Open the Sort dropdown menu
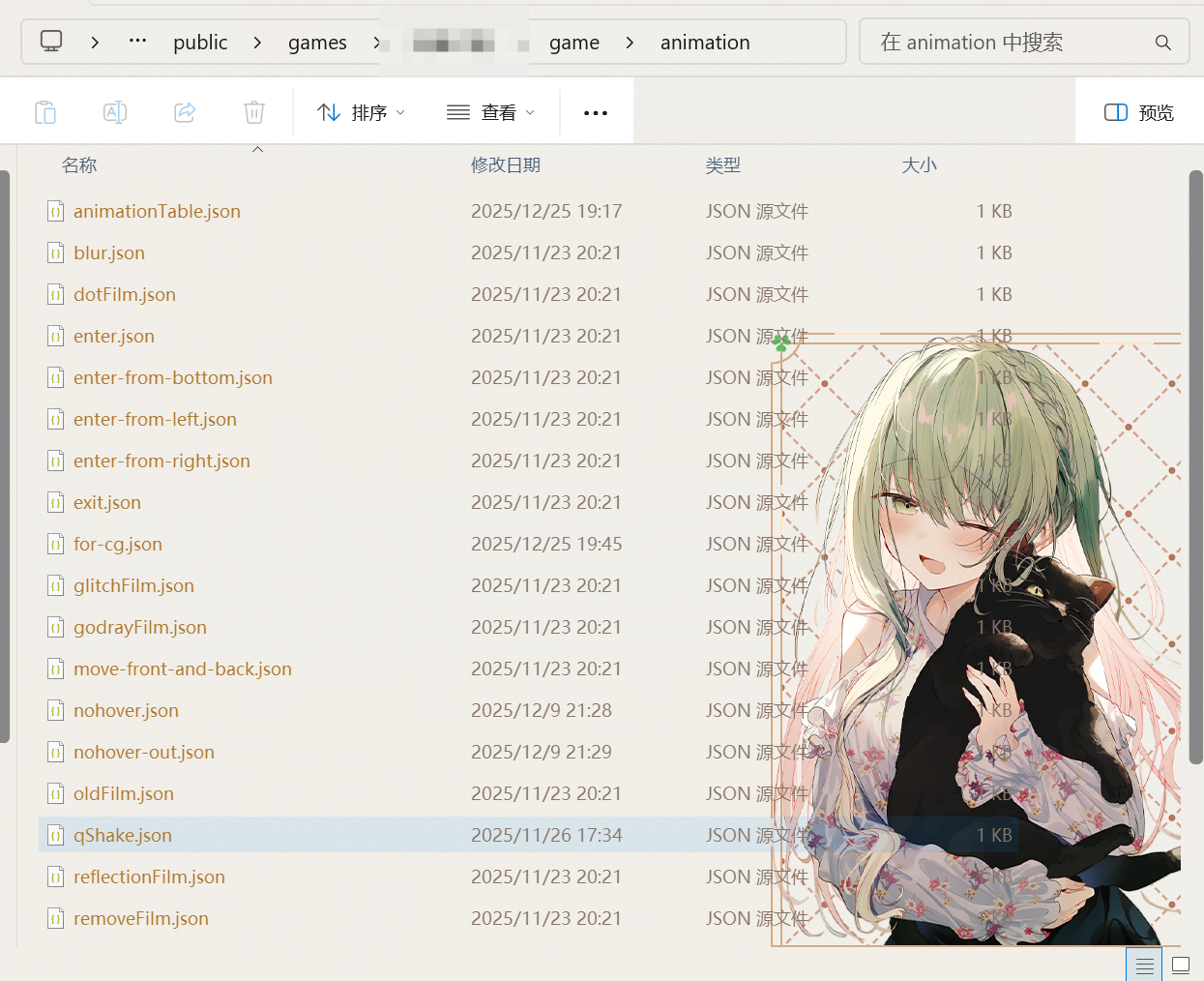Viewport: 1204px width, 981px height. click(x=361, y=112)
